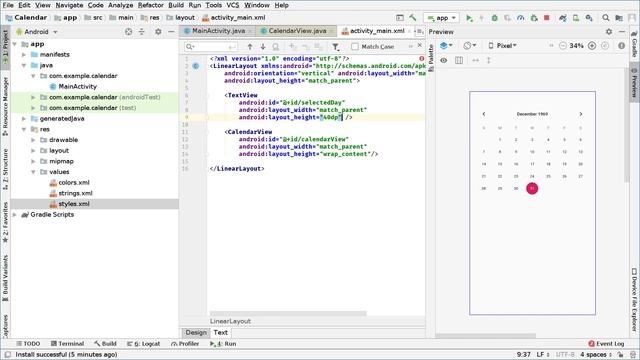640x360 pixels.
Task: Open Project panel settings gear
Action: click(x=158, y=31)
